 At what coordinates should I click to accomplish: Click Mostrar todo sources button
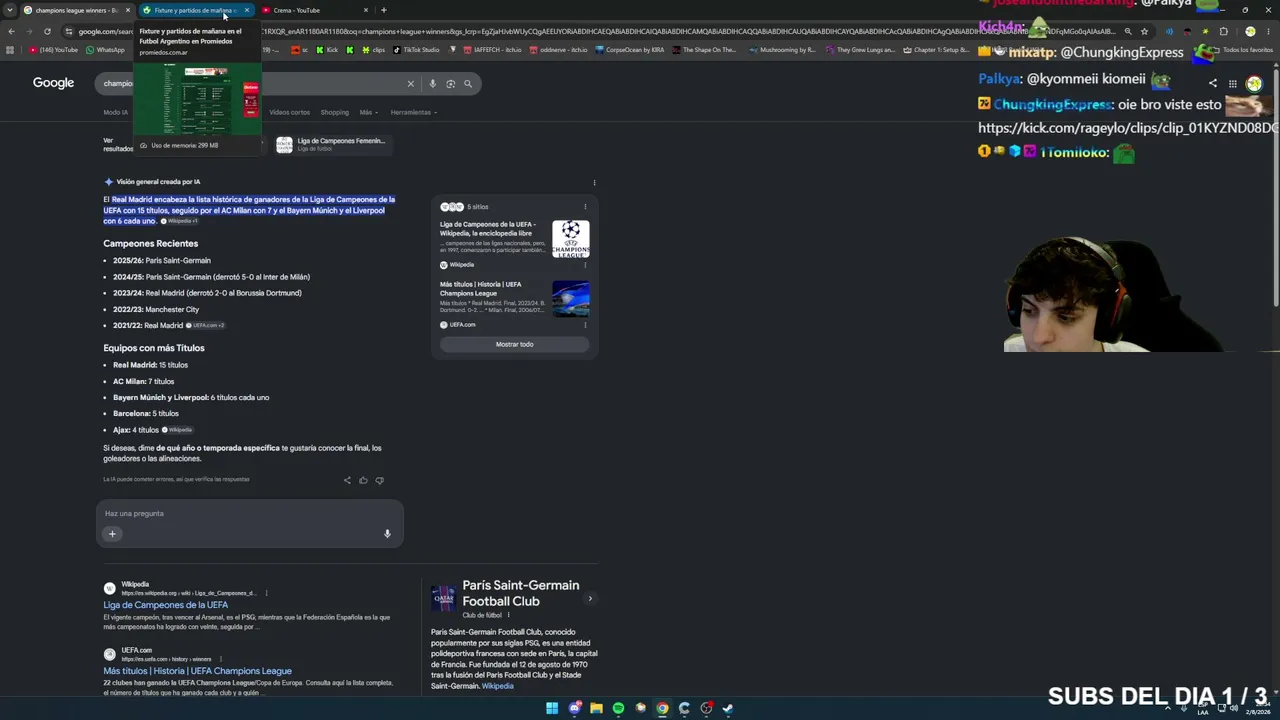514,344
